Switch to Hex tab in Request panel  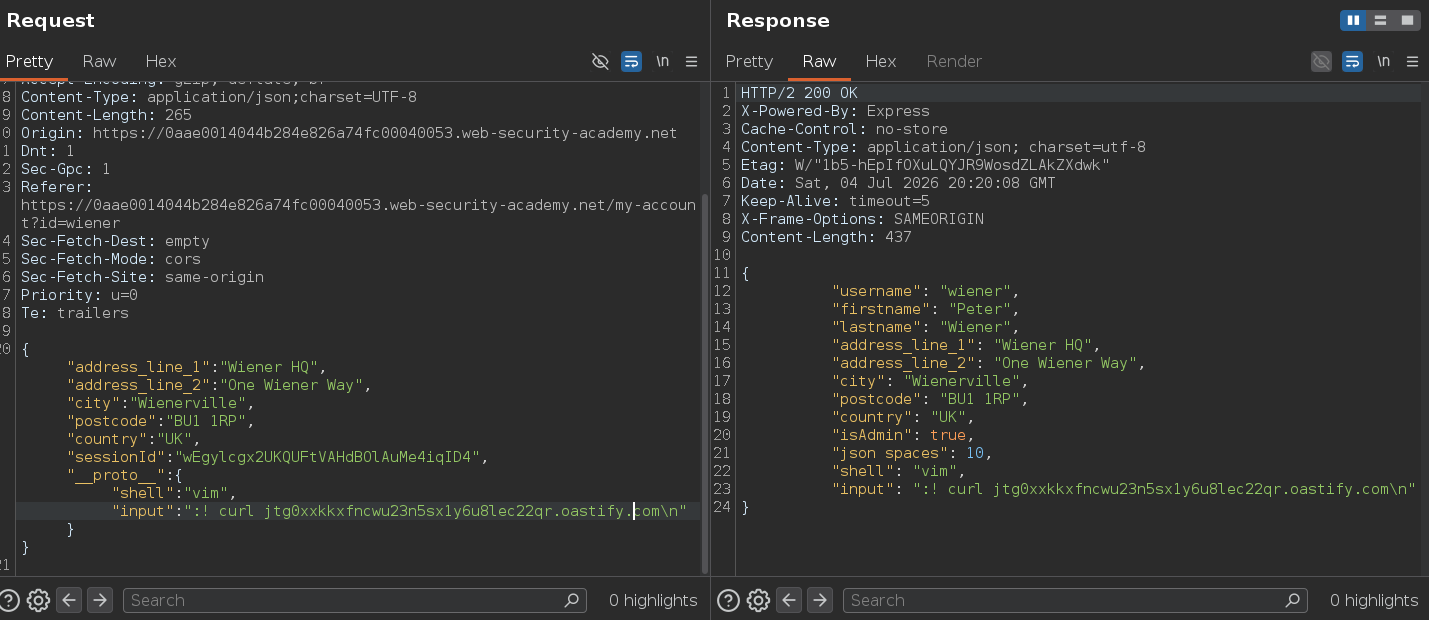(161, 61)
